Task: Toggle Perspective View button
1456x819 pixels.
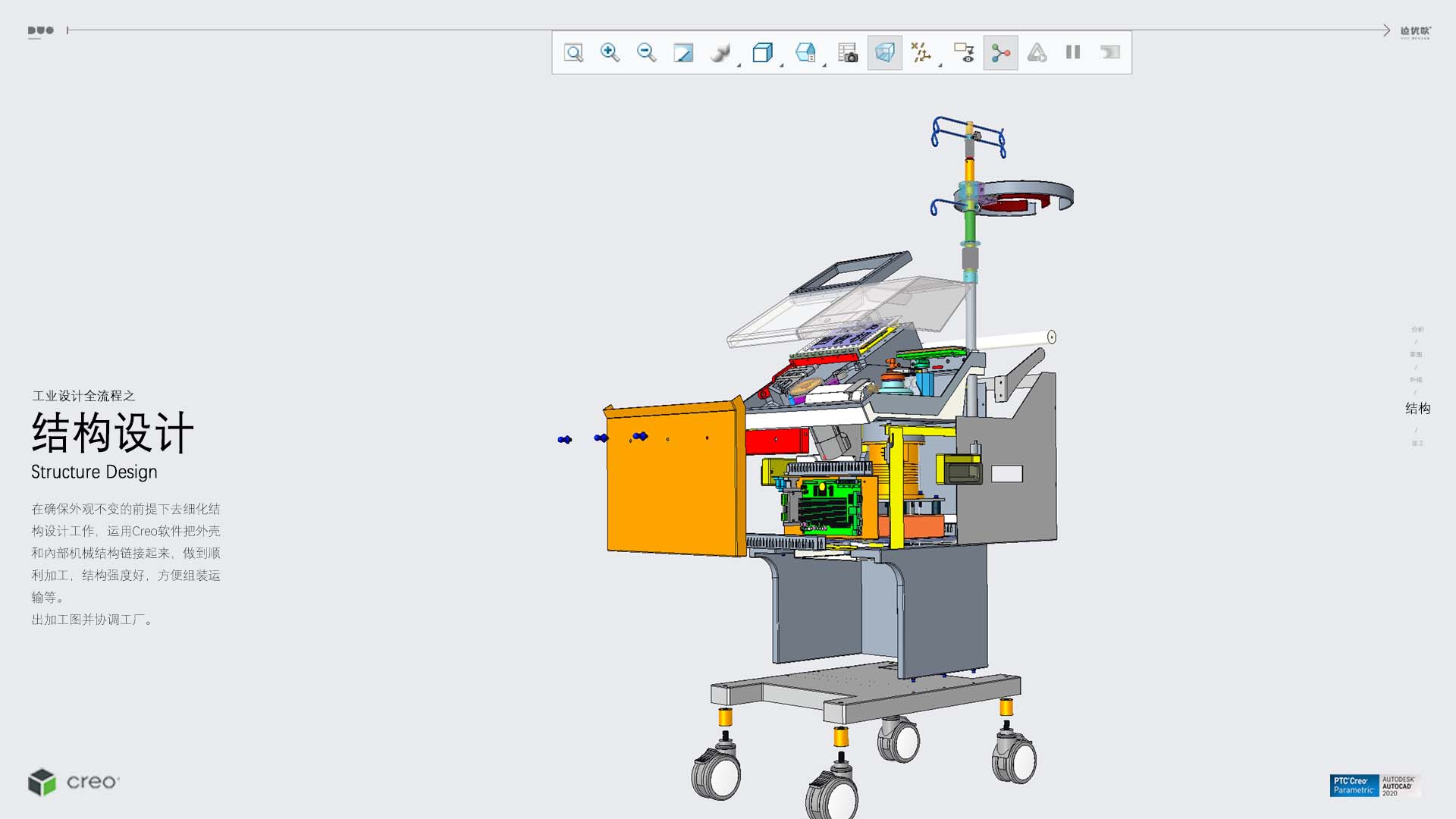Action: 884,52
